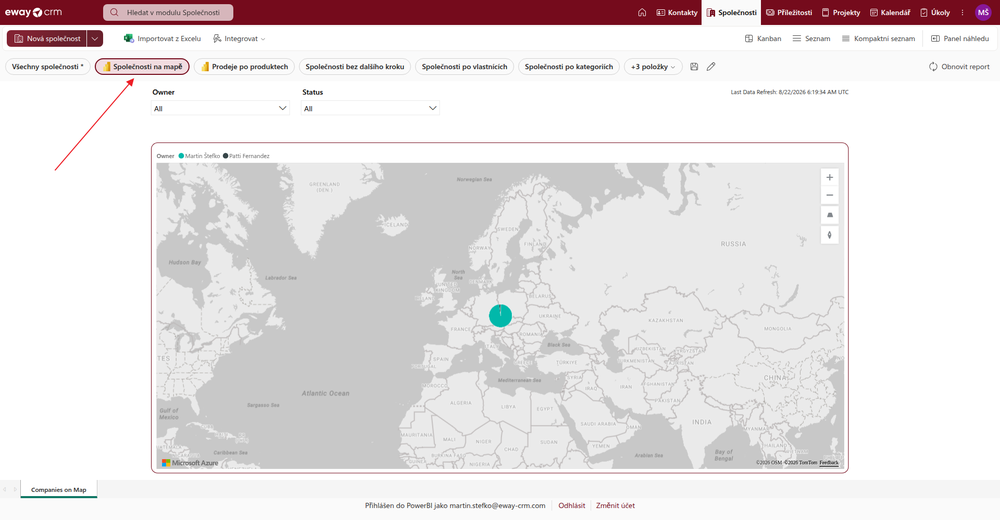Select the Společnosti na mapě view
Screen dimensions: 1000x520
[142, 66]
